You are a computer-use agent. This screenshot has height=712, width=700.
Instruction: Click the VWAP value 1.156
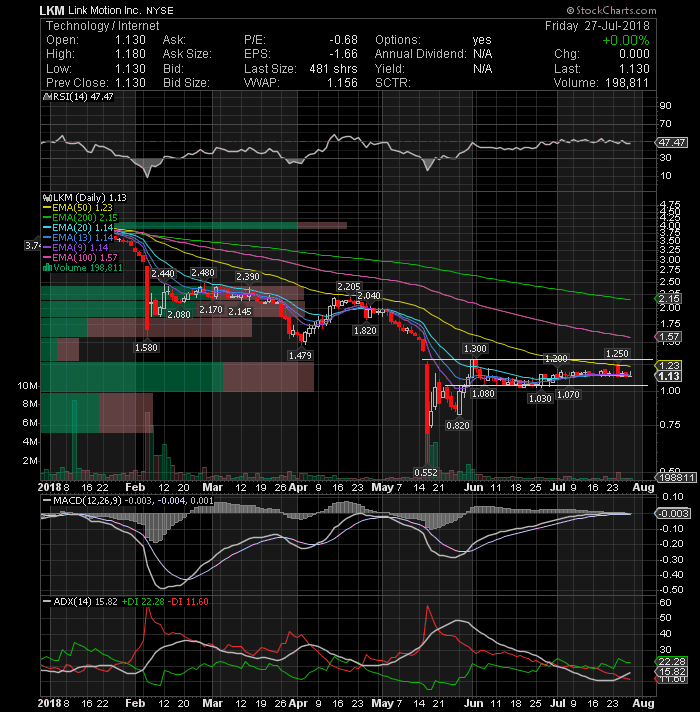342,83
